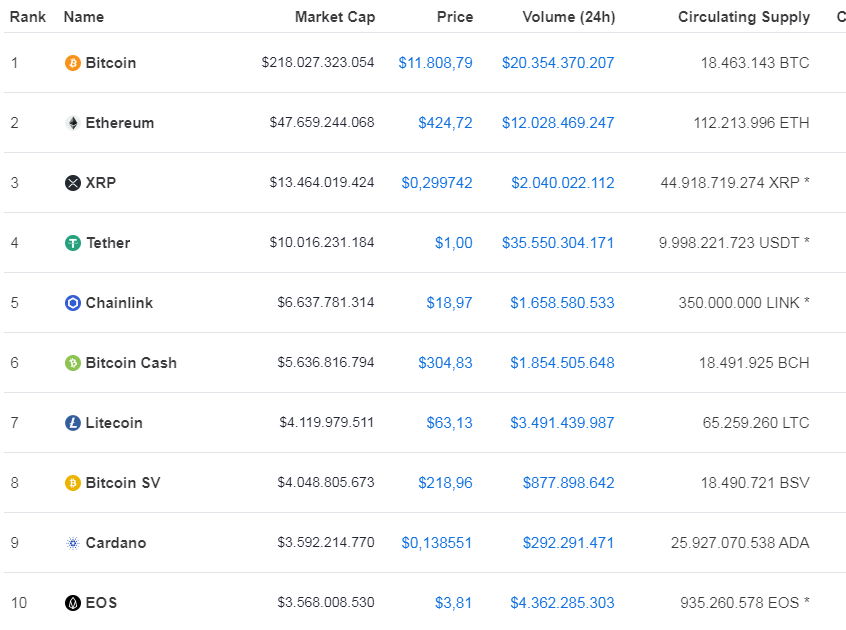Click Litecoin price $63,13

pos(449,423)
